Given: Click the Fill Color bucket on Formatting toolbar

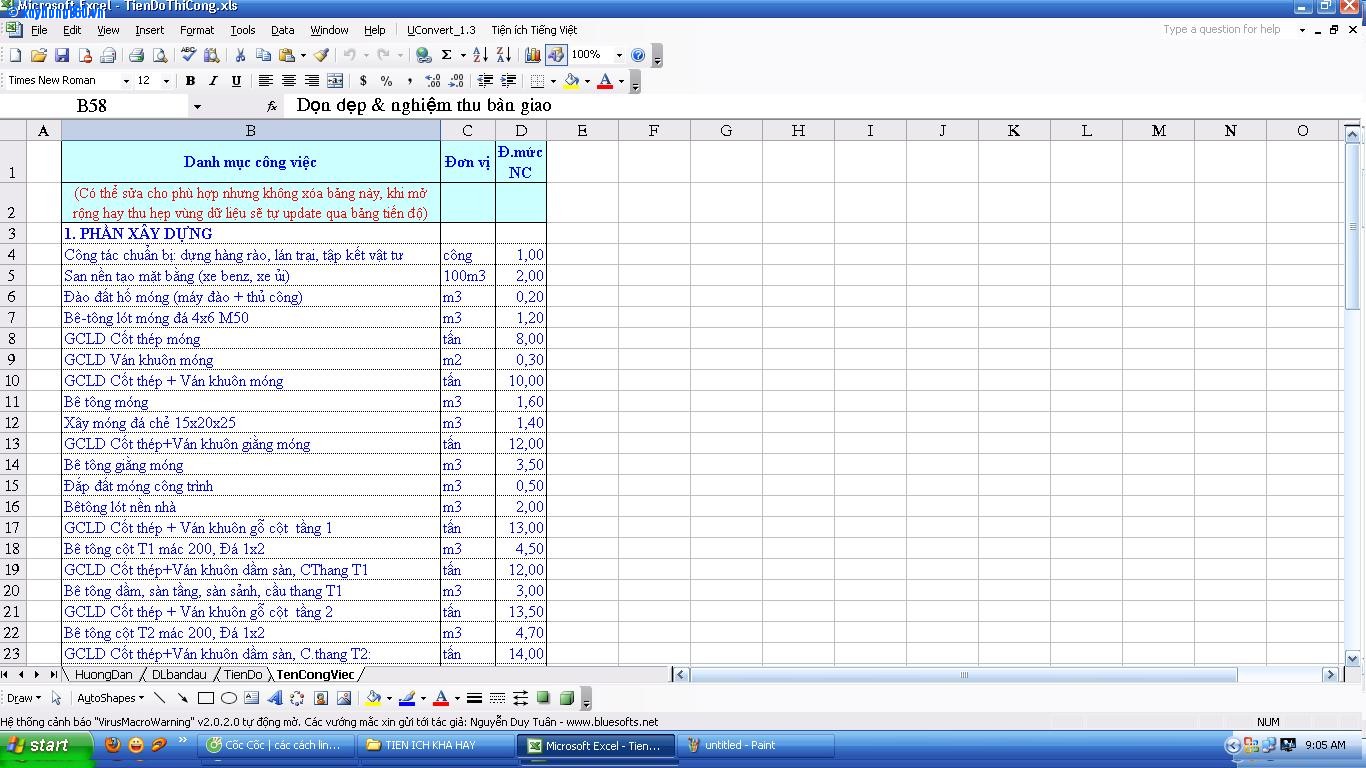Looking at the screenshot, I should point(572,81).
